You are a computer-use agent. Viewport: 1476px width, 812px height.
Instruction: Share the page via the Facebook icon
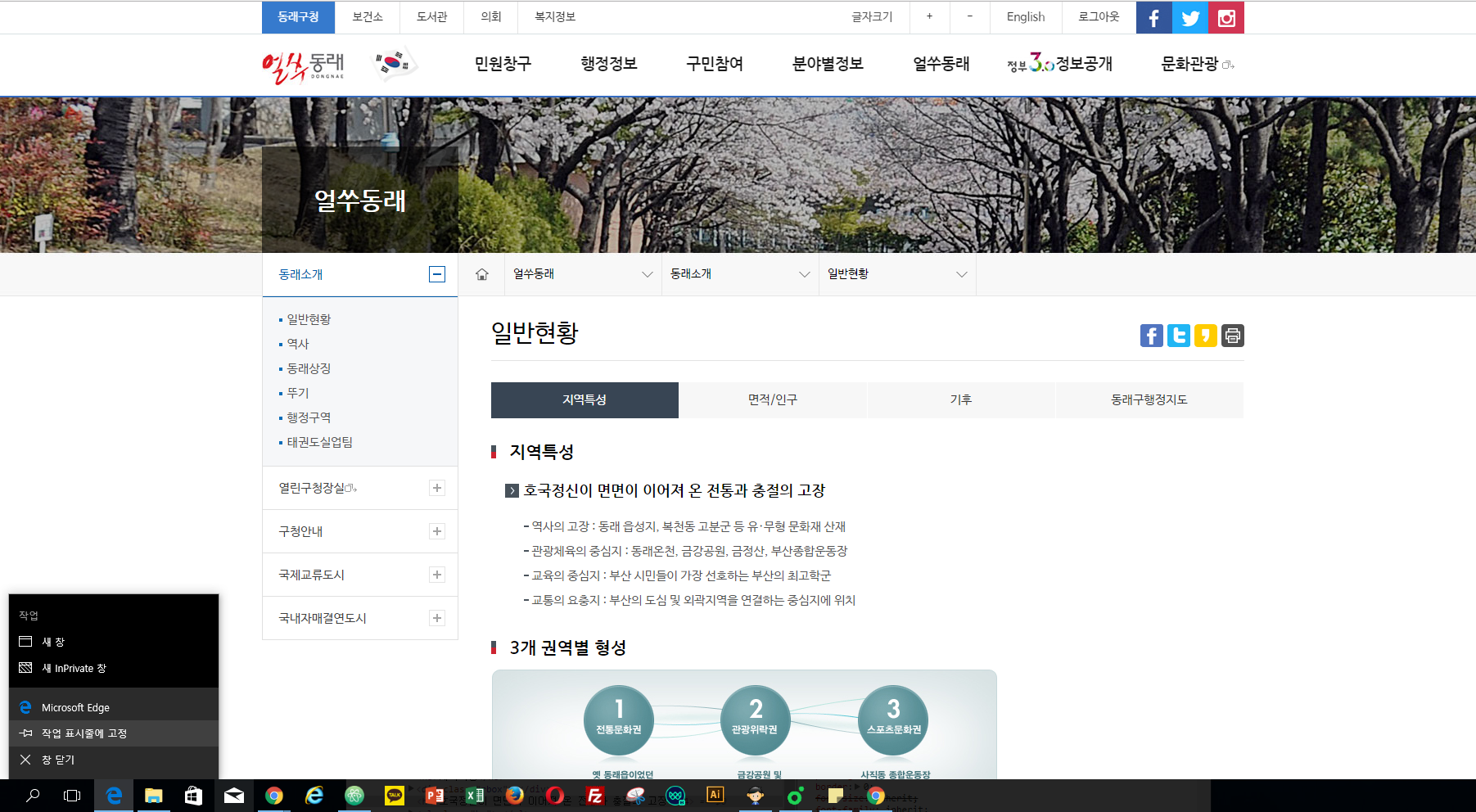pos(1151,336)
